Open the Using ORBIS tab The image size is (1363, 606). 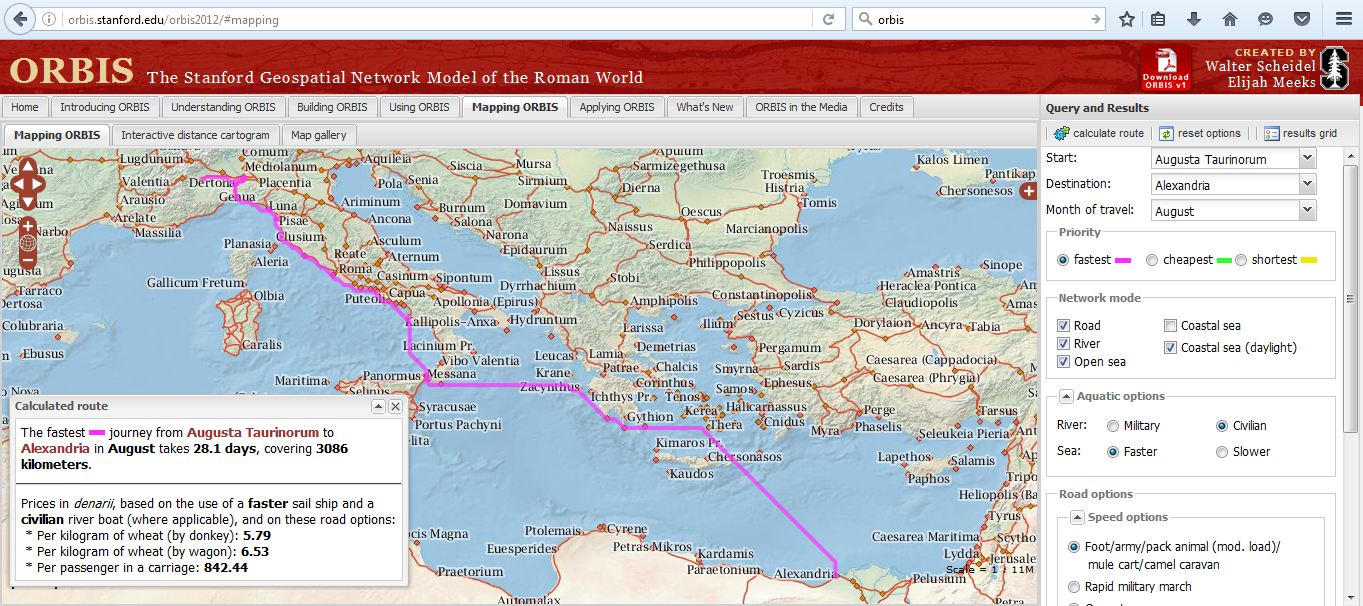tap(419, 107)
